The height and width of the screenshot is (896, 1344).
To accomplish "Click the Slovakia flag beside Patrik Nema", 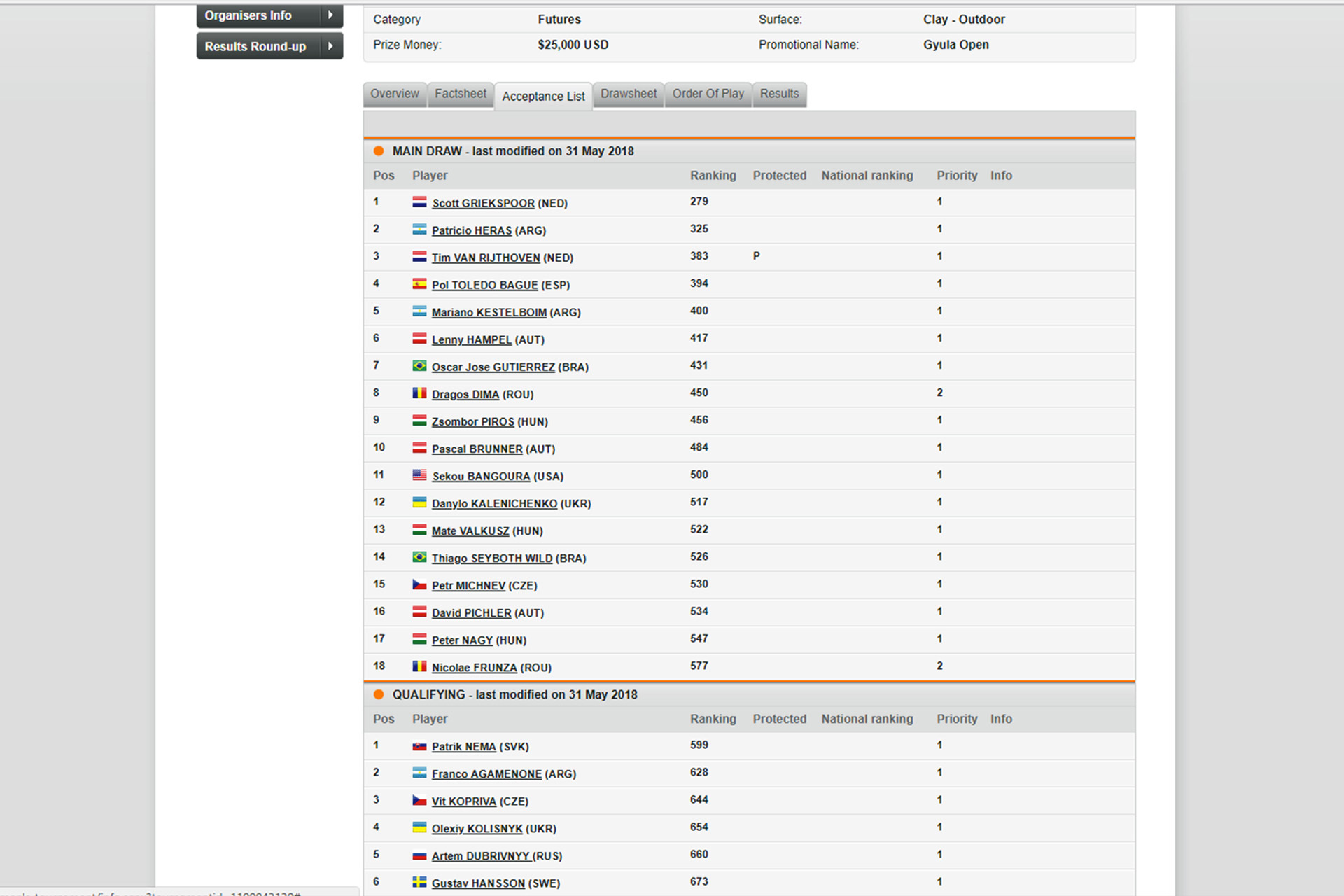I will pyautogui.click(x=419, y=745).
